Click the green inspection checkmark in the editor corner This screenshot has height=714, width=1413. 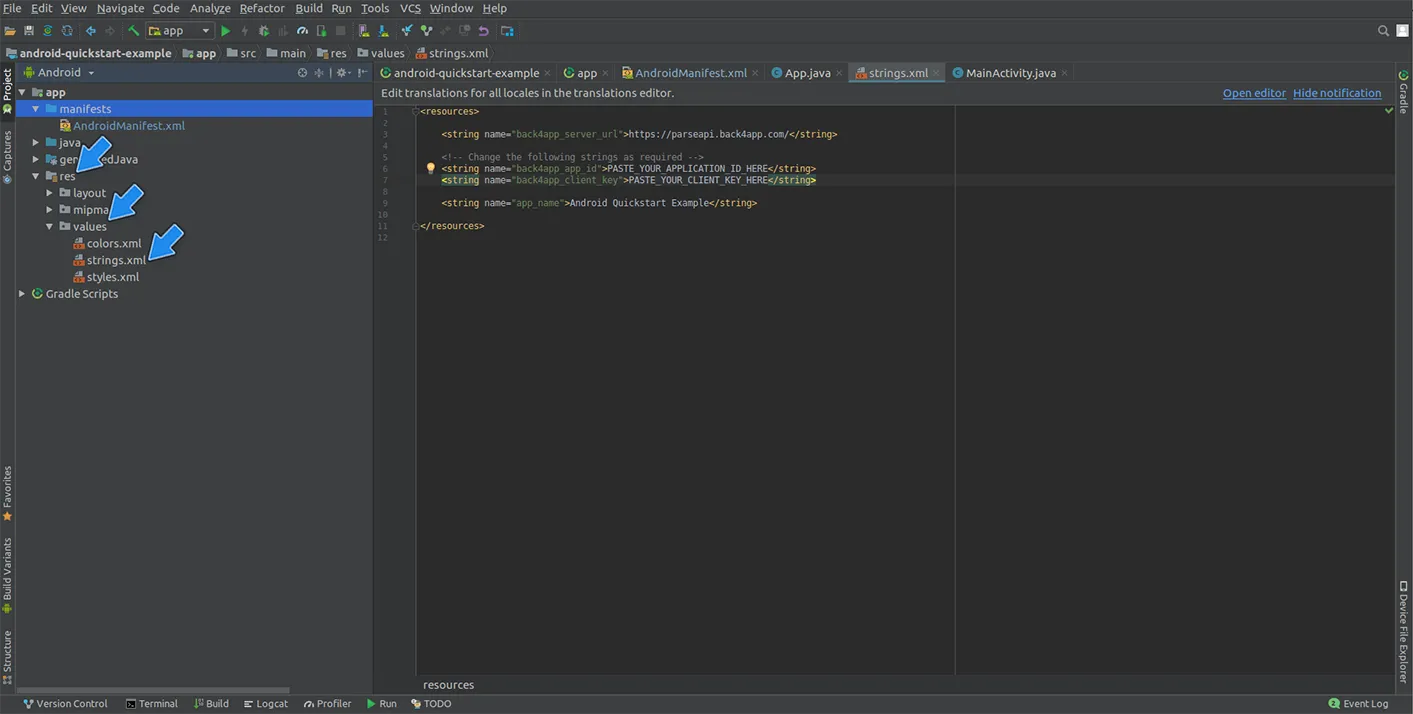coord(1389,110)
